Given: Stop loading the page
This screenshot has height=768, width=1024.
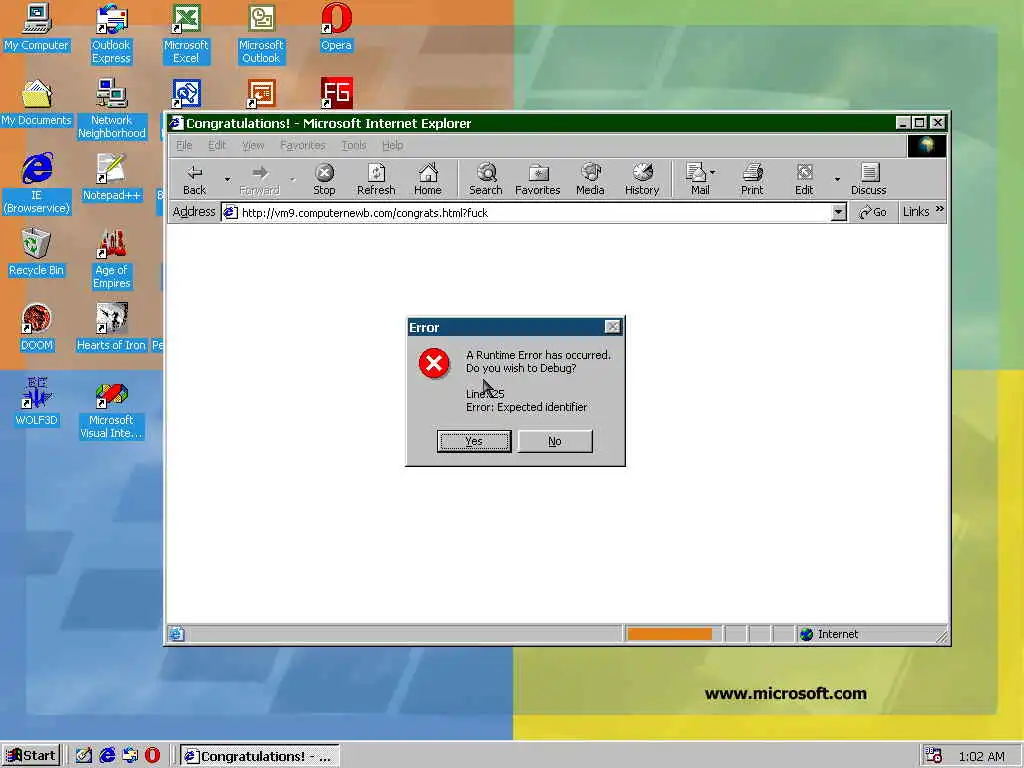Looking at the screenshot, I should tap(324, 179).
